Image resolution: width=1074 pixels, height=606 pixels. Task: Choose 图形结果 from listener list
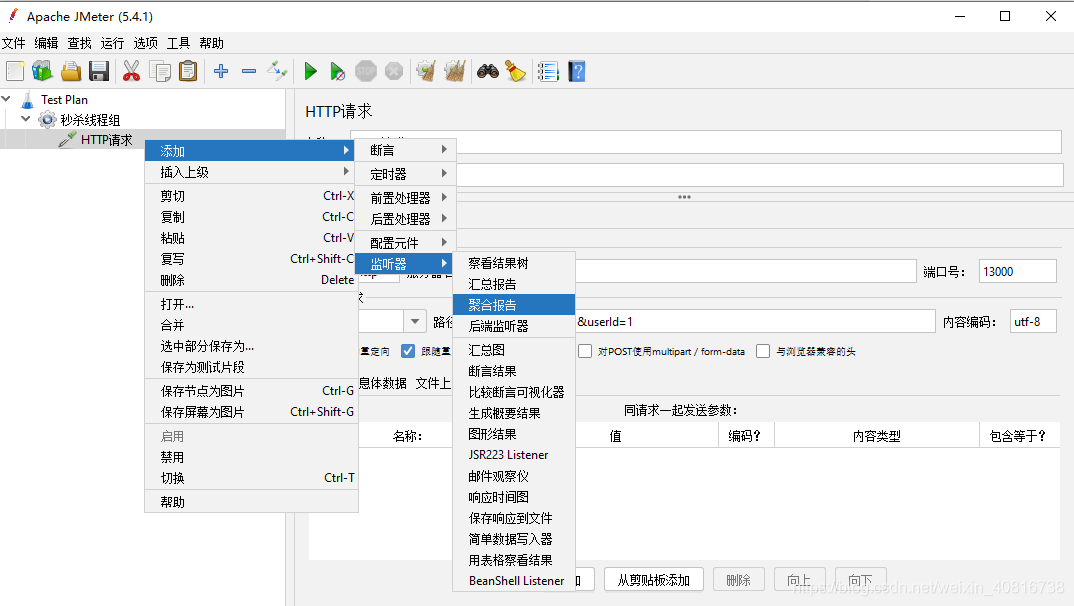coord(514,434)
